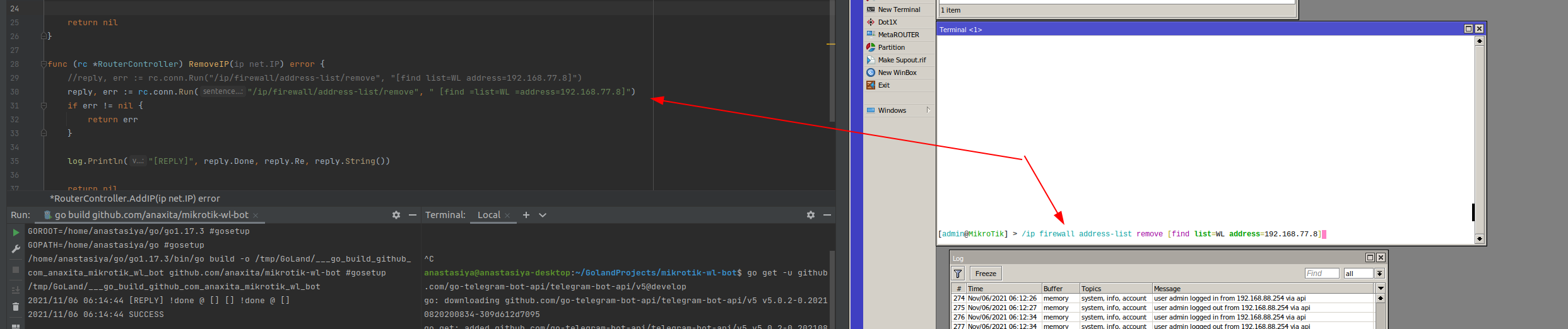Open Terminal panel settings gear
This screenshot has height=329, width=1568.
pyautogui.click(x=811, y=215)
